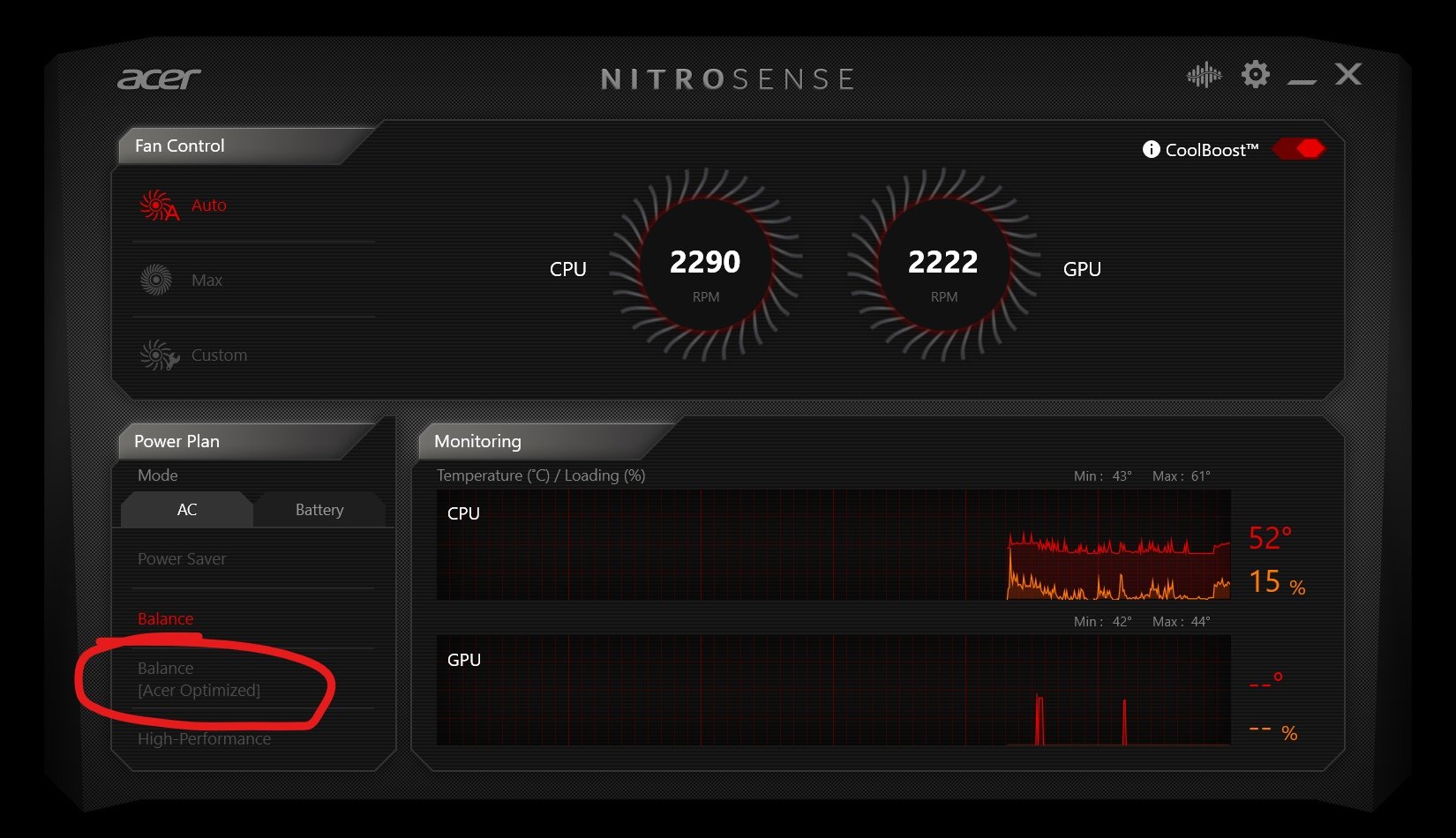Select Custom fan mode icon

click(159, 355)
